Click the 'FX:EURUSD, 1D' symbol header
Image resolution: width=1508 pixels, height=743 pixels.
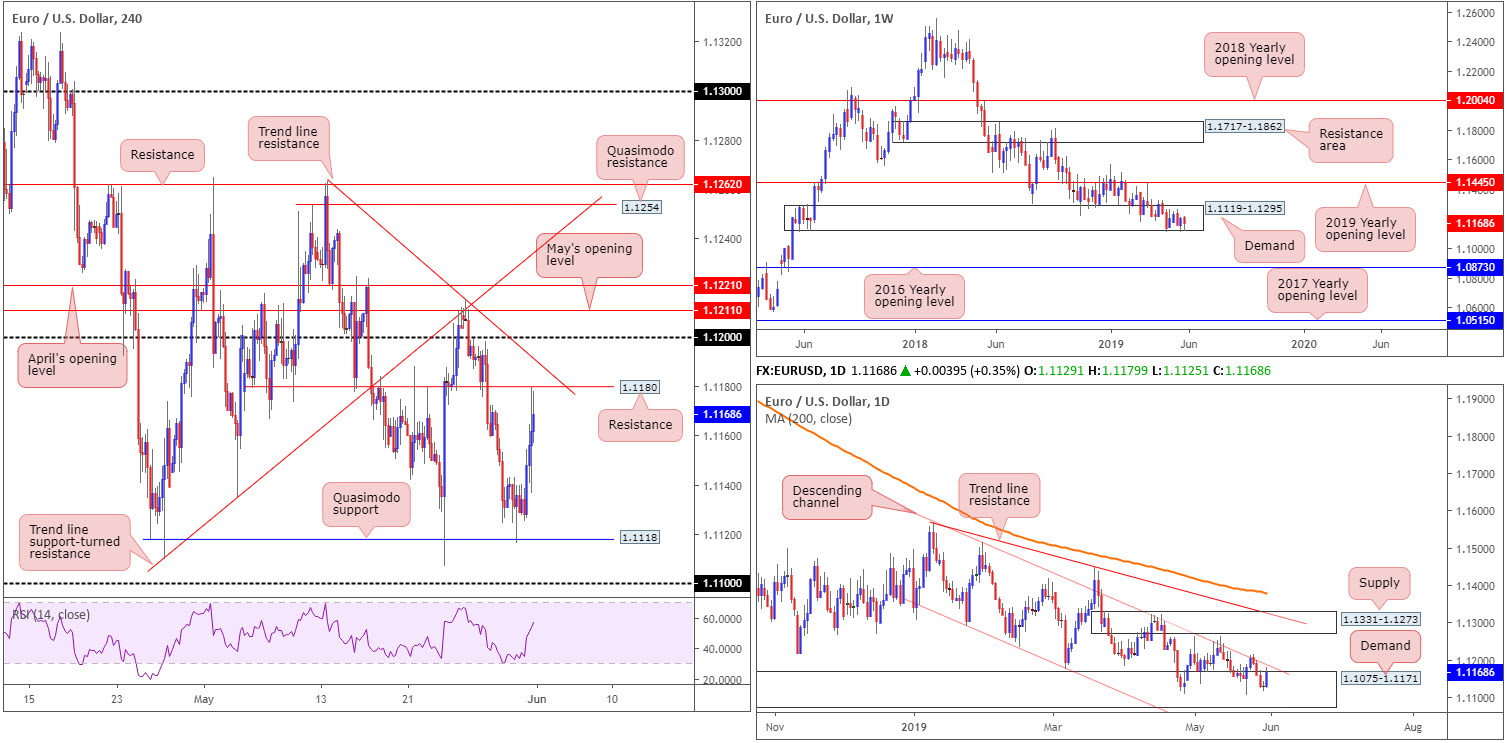(x=802, y=370)
